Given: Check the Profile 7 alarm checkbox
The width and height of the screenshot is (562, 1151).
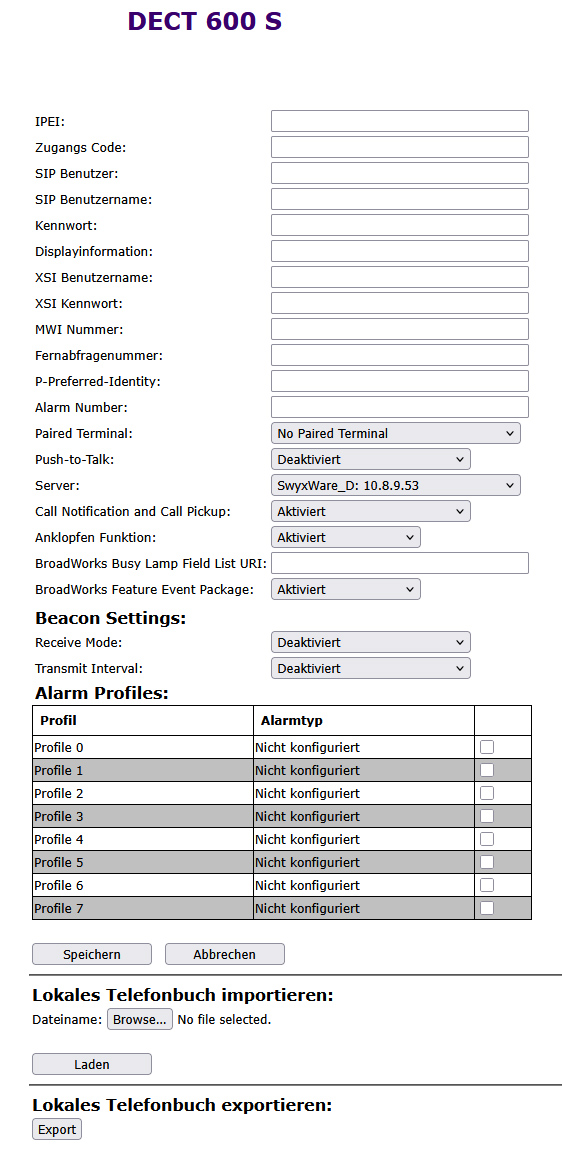Looking at the screenshot, I should 487,908.
